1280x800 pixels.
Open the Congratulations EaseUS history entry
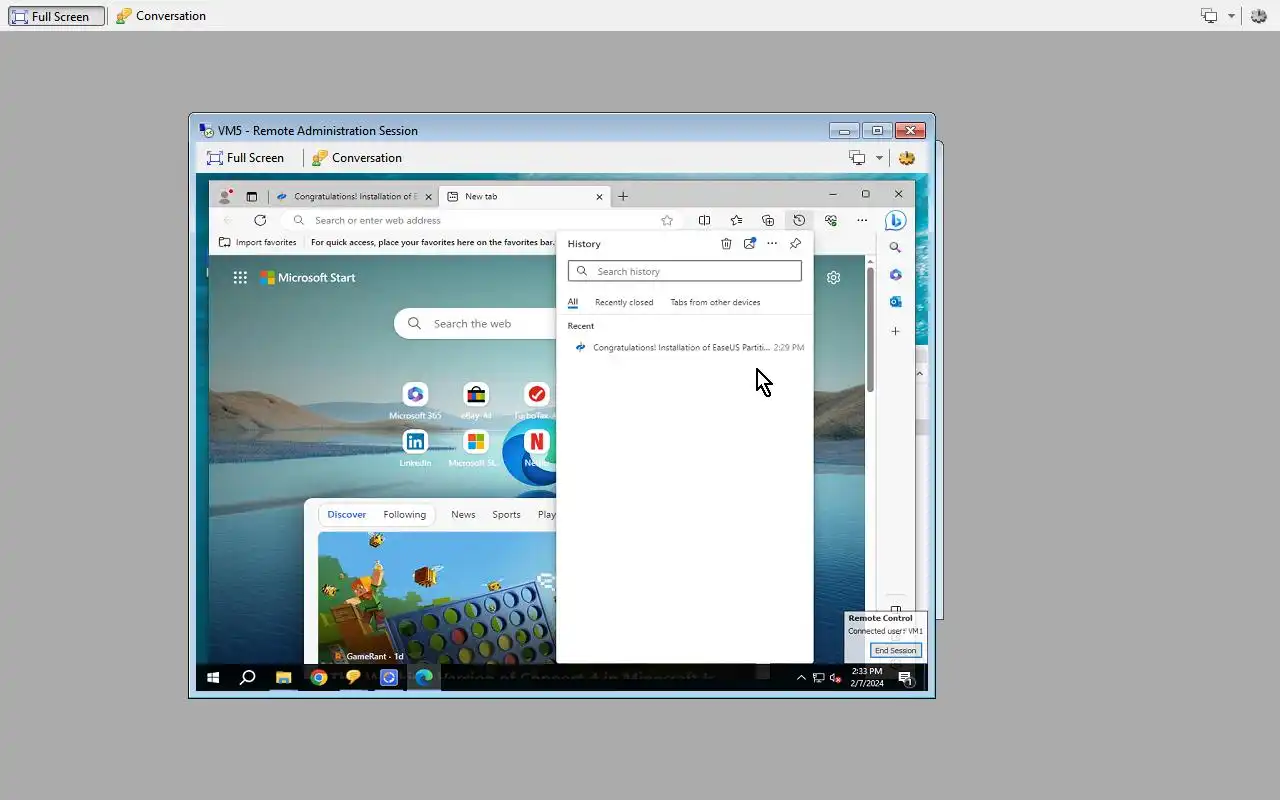point(685,347)
